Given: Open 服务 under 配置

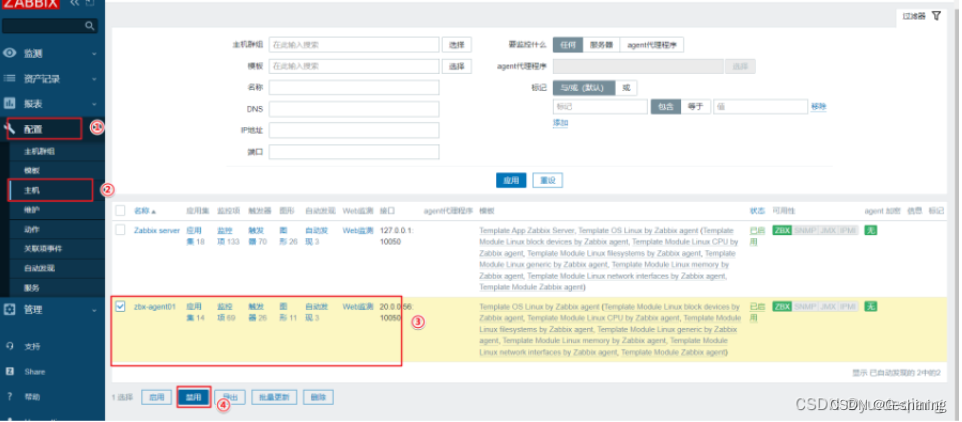Looking at the screenshot, I should click(x=32, y=288).
